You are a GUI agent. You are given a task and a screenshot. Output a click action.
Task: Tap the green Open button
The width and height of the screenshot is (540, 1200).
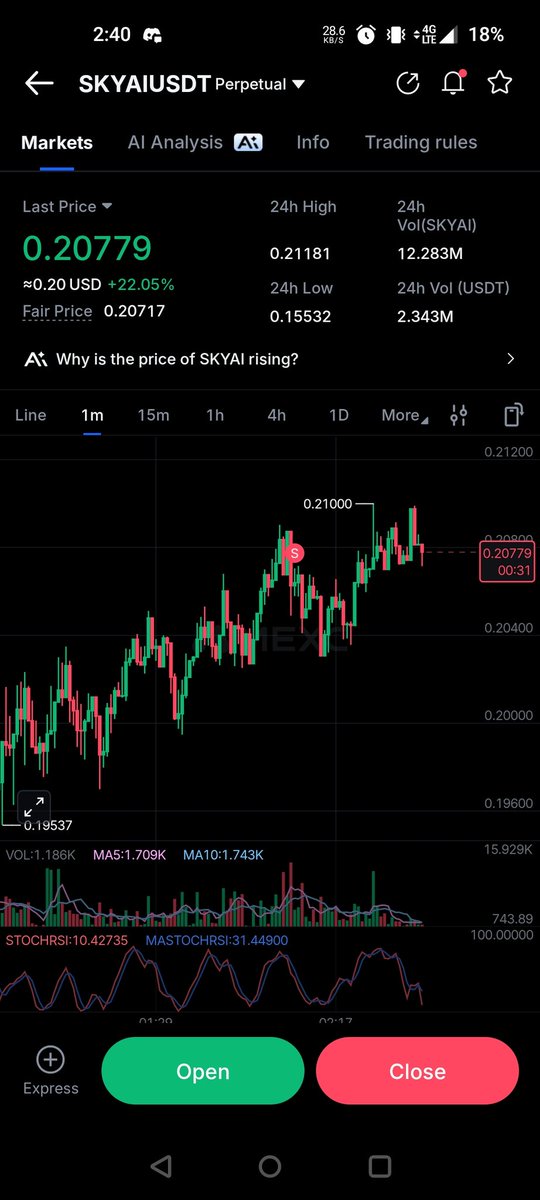(203, 1071)
